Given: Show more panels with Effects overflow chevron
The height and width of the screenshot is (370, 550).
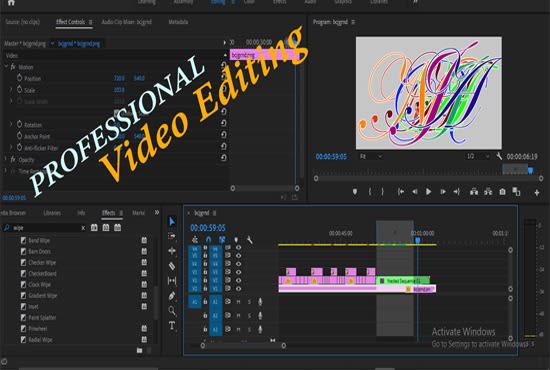Looking at the screenshot, I should (157, 213).
